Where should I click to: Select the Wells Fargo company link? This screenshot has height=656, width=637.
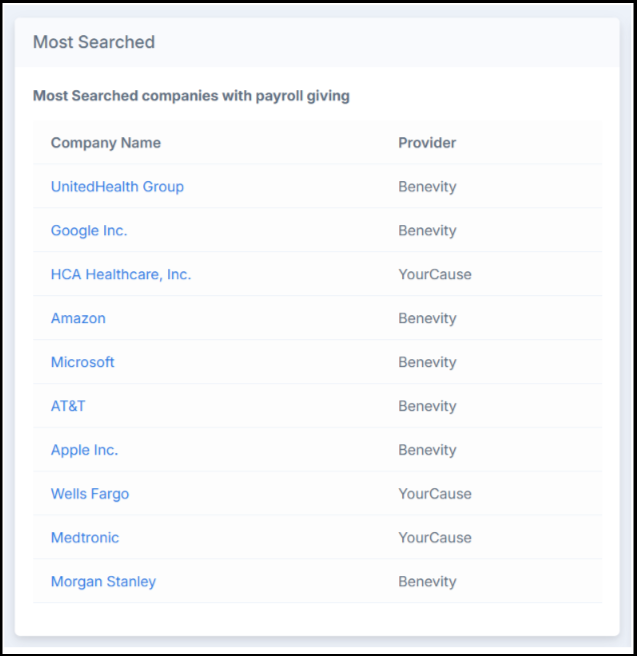tap(90, 494)
